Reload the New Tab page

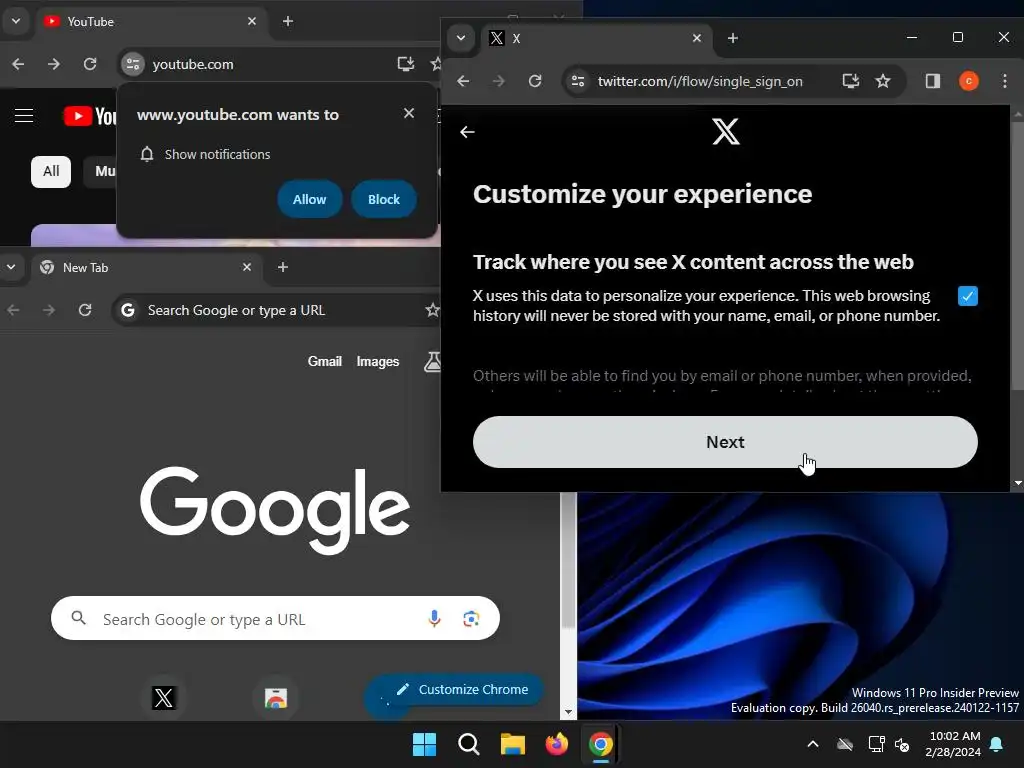[85, 310]
